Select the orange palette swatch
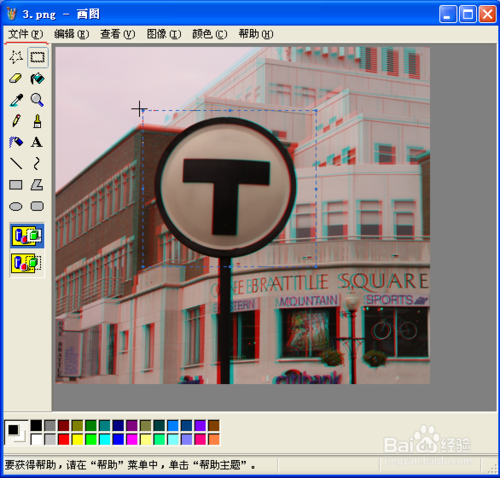The width and height of the screenshot is (500, 478). coord(214,439)
